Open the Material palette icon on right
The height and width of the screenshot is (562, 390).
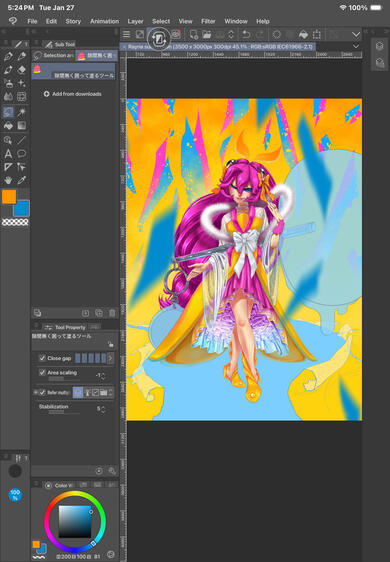coord(380,63)
